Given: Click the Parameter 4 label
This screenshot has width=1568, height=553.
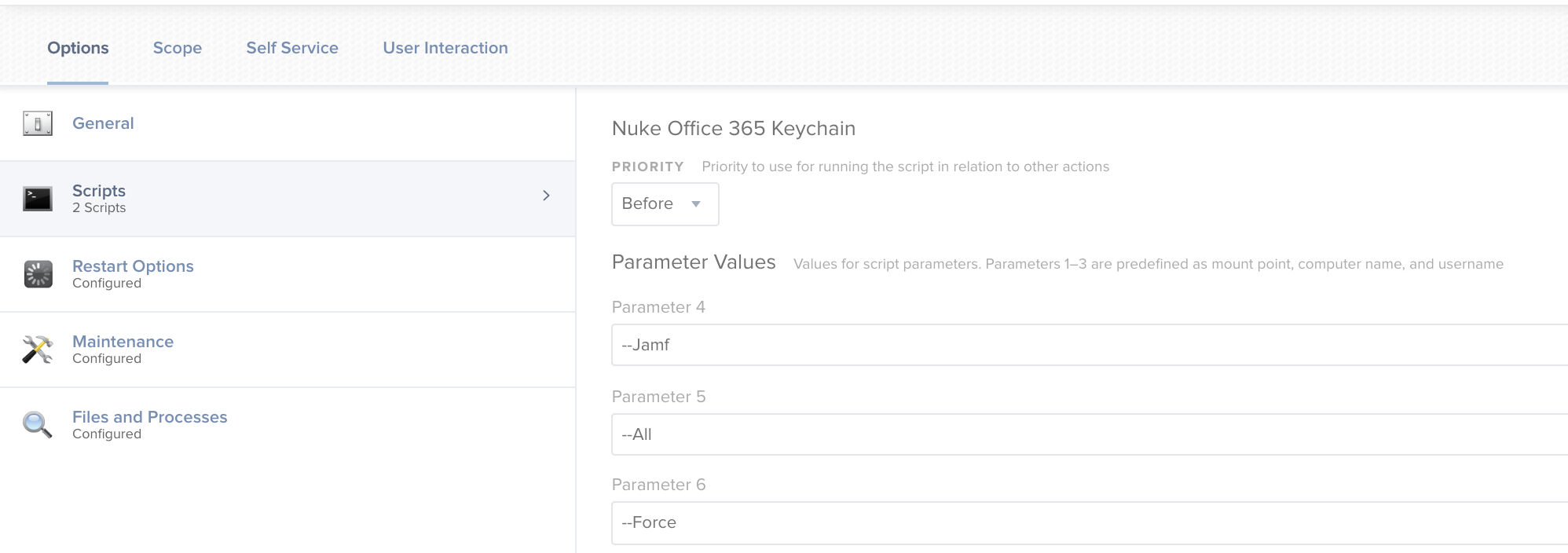Looking at the screenshot, I should tap(658, 307).
